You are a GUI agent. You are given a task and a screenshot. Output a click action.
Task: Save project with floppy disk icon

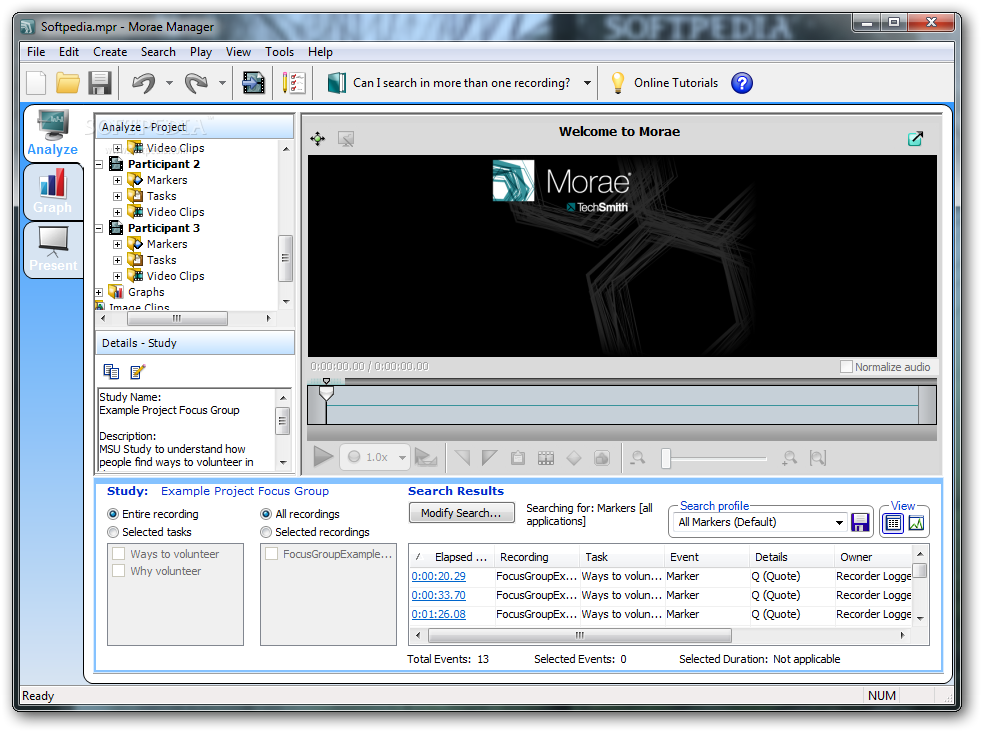(99, 83)
